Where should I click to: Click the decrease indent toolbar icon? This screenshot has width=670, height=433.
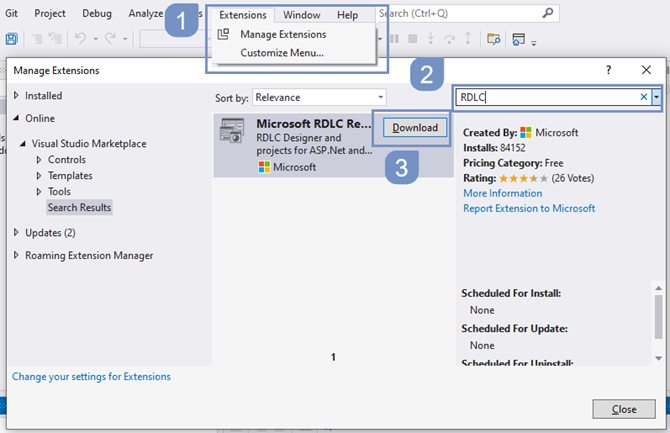(37, 39)
